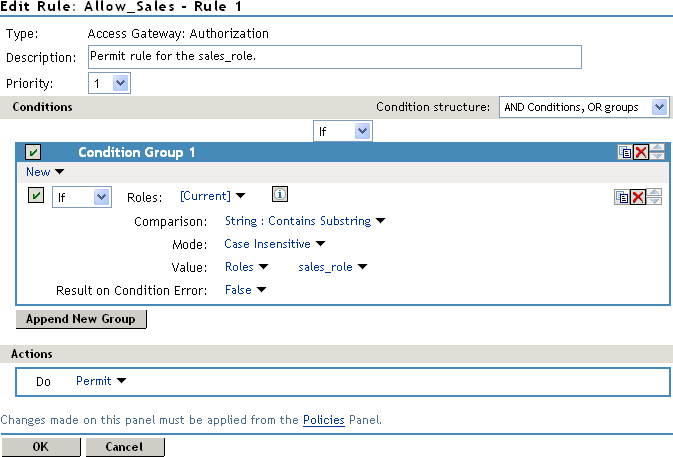Open the New condition menu
The width and height of the screenshot is (673, 457).
point(45,172)
